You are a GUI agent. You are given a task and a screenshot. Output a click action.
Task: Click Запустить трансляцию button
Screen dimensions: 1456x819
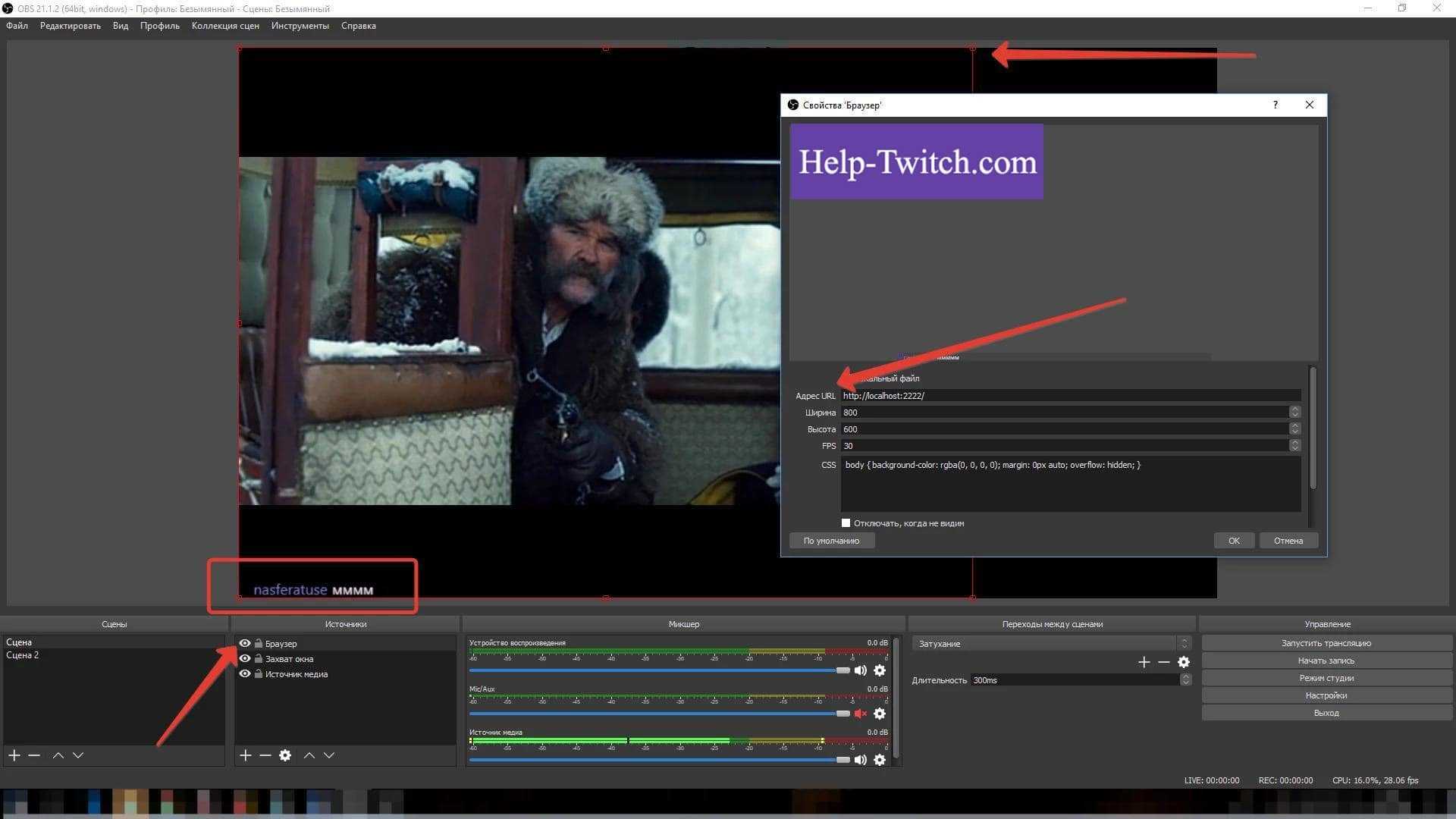(x=1326, y=643)
